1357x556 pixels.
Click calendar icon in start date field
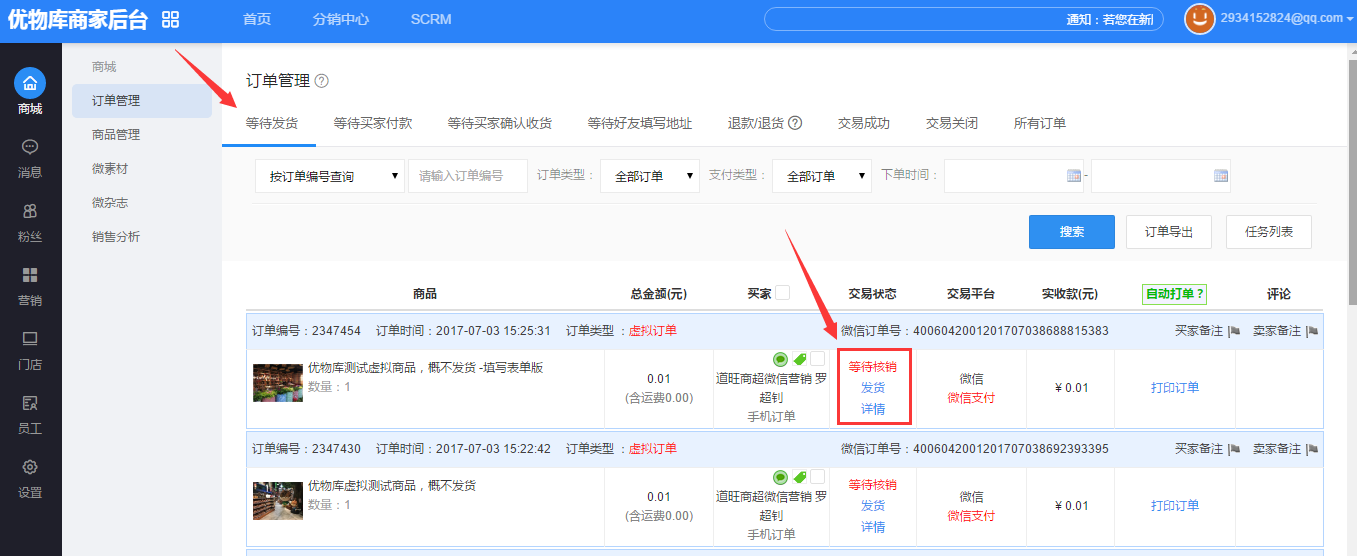pos(1074,176)
